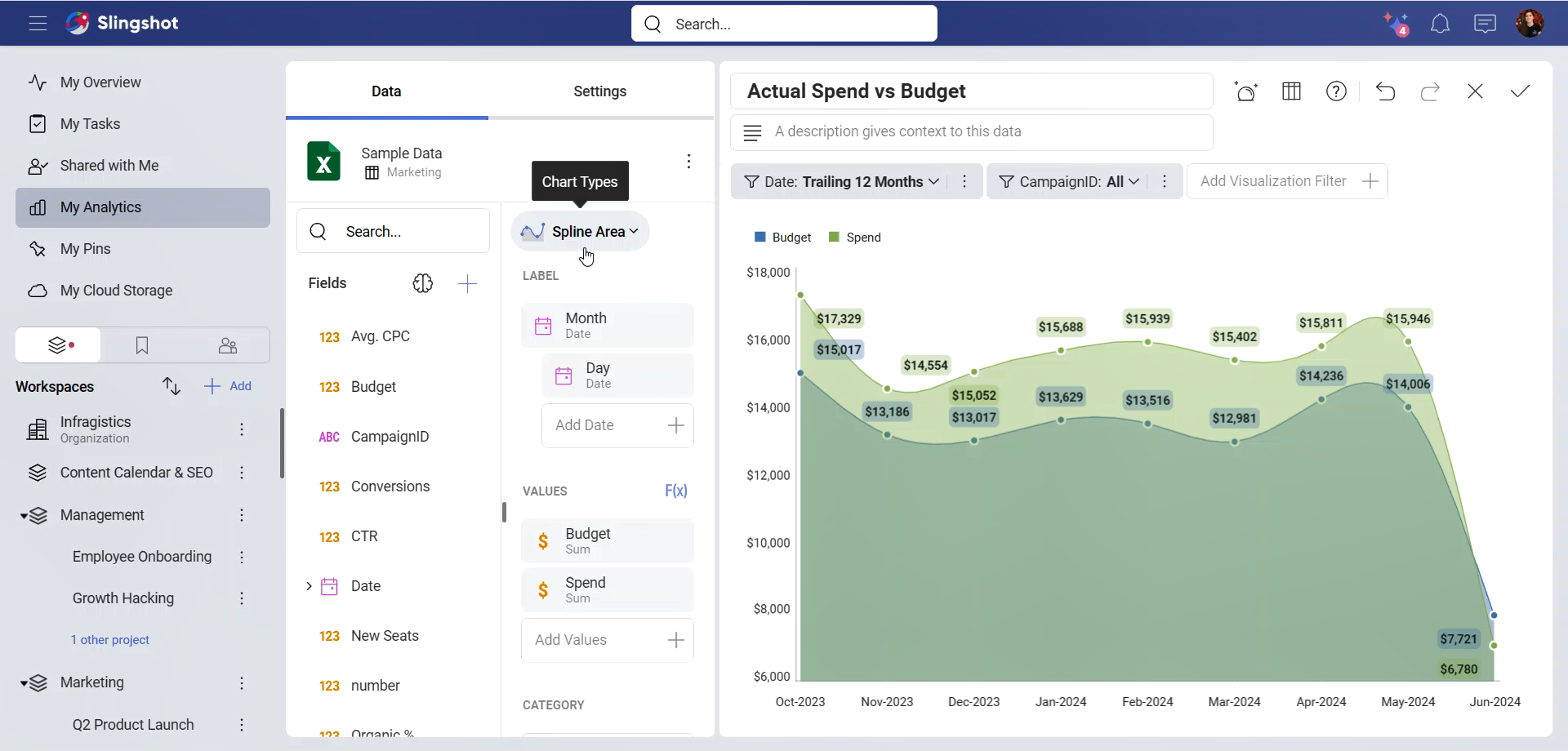Screen dimensions: 1568x751
Task: Click the fields Search input
Action: [x=393, y=232]
